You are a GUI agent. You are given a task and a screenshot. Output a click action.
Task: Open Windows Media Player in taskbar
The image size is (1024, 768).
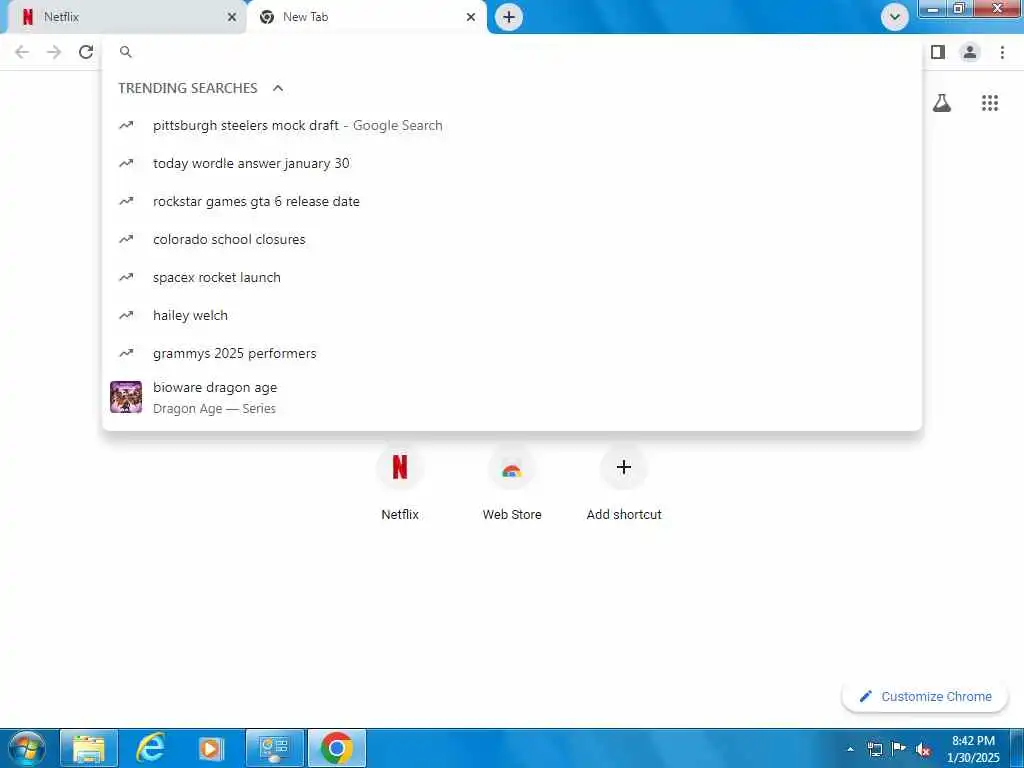212,748
